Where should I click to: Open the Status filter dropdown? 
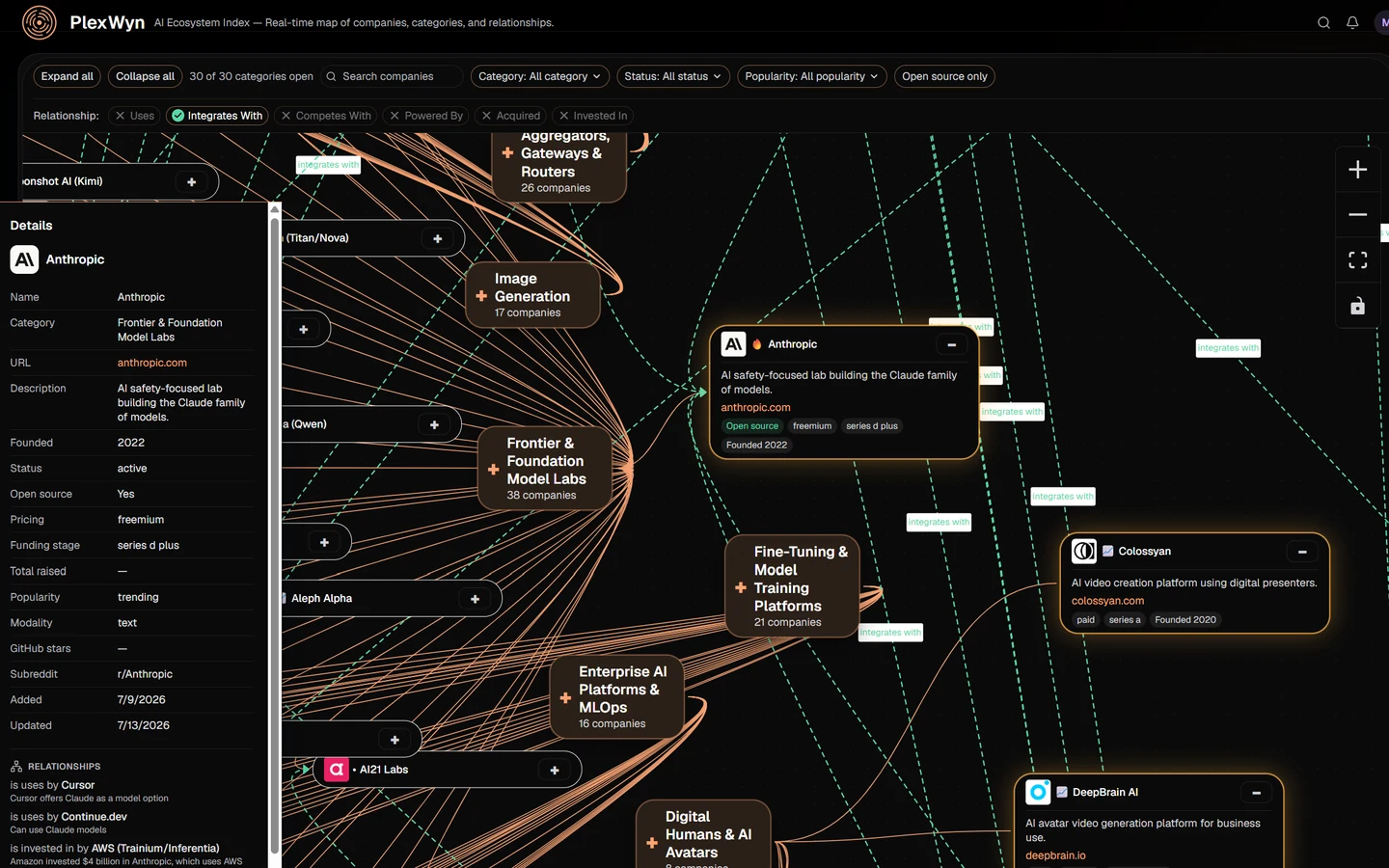coord(672,76)
